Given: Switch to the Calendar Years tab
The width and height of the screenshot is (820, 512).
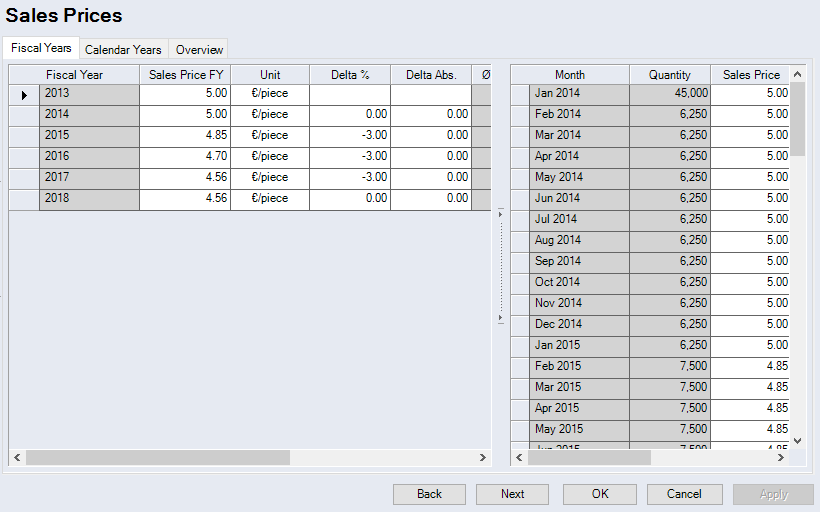Looking at the screenshot, I should (x=123, y=49).
